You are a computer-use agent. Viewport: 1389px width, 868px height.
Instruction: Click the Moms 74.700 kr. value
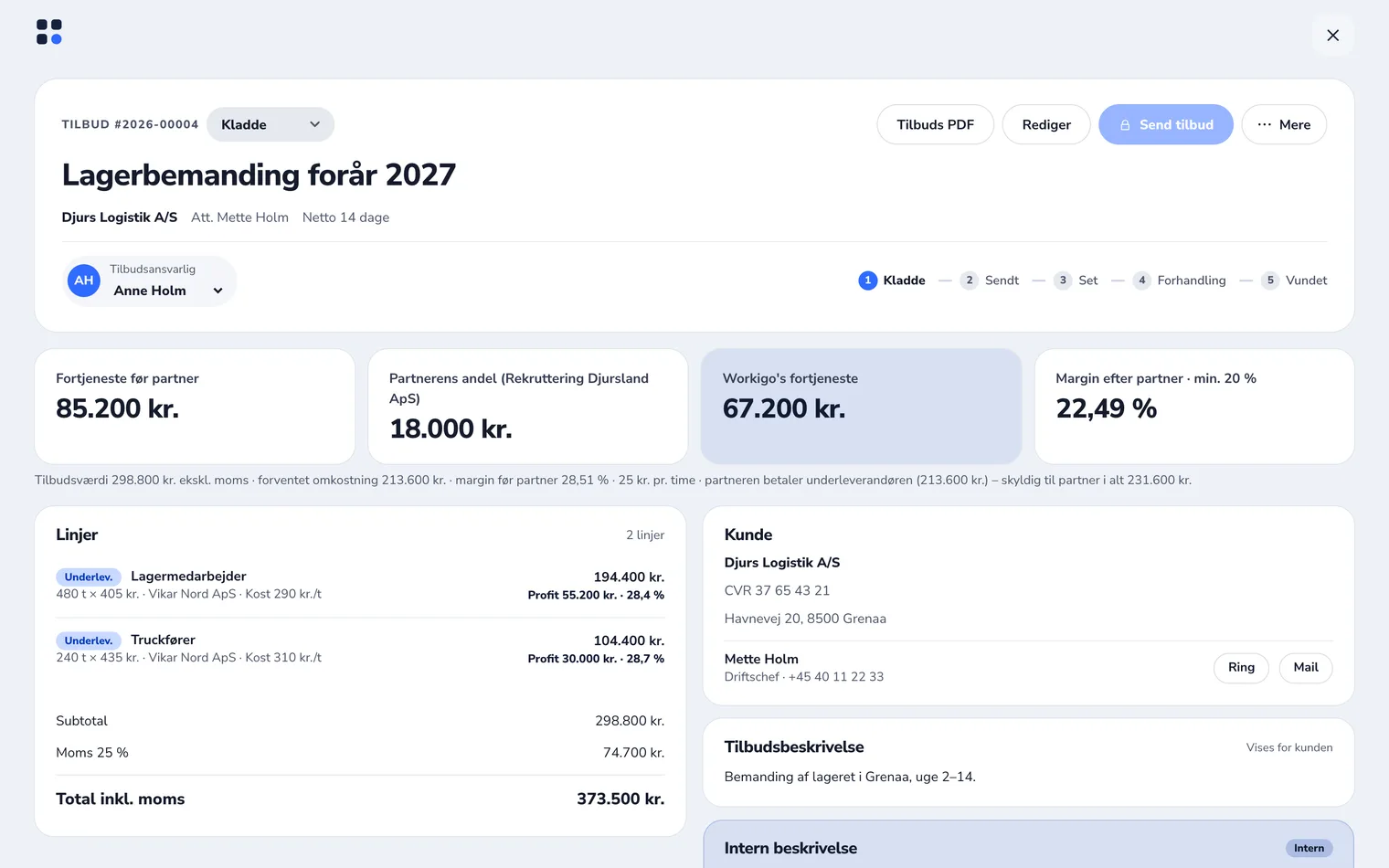point(633,753)
